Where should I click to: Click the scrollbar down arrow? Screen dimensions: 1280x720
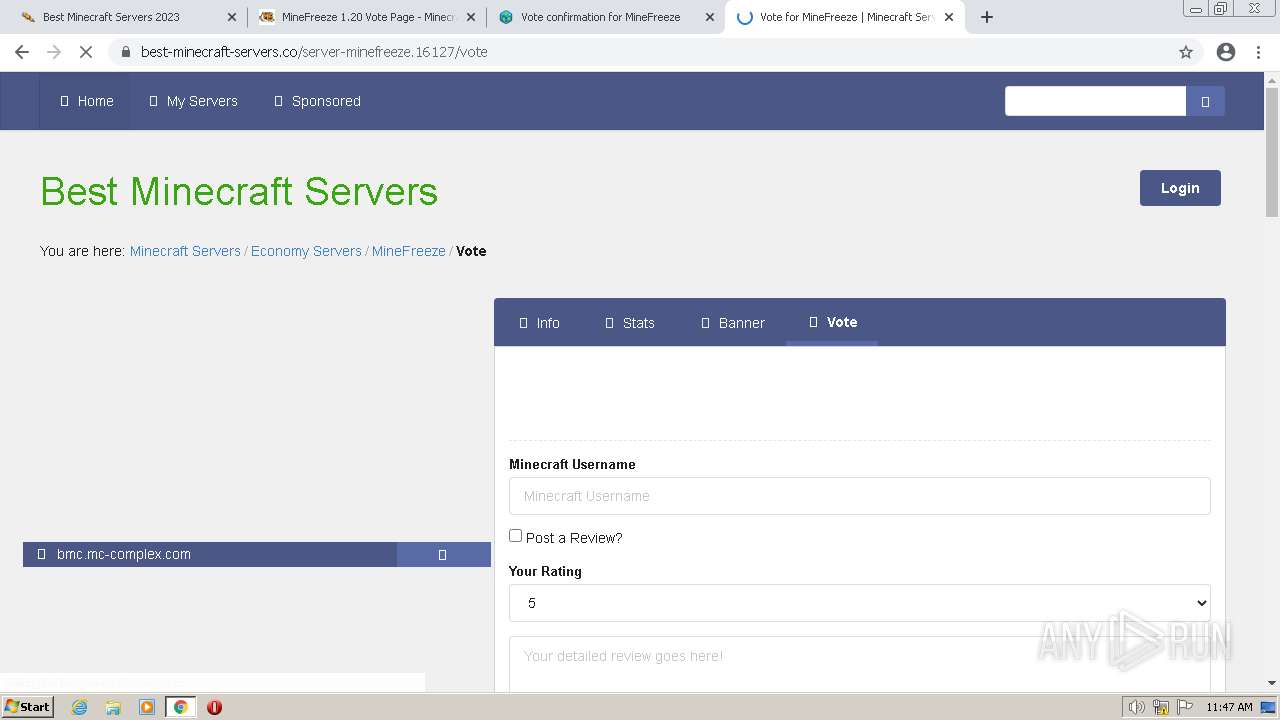1272,683
